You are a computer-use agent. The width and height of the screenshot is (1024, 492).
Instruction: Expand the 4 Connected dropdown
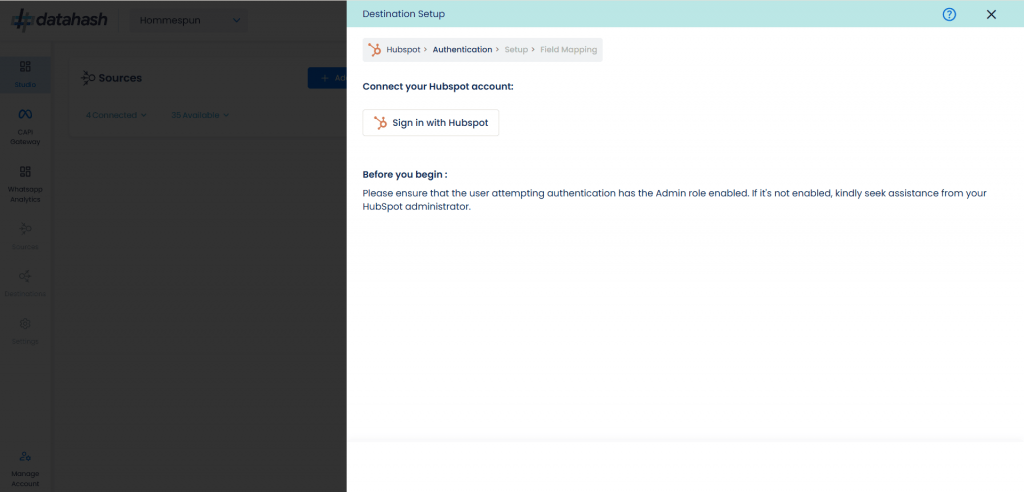116,115
